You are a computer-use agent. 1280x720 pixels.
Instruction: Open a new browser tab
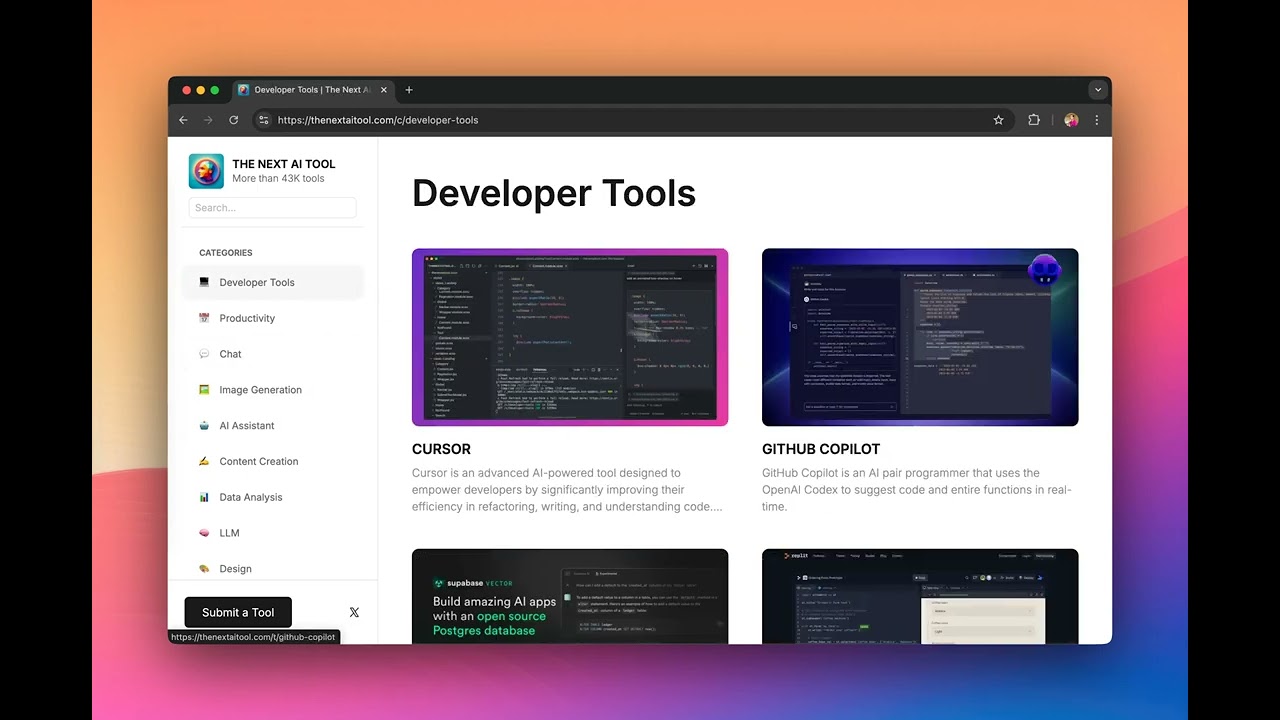408,90
